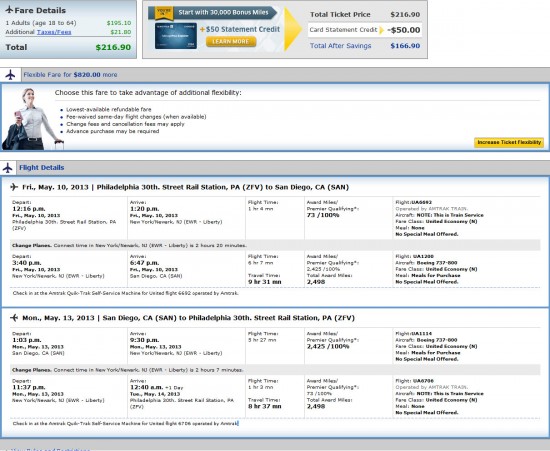Click the 12:40 a.m. +1 Day arrival time

pos(156,388)
